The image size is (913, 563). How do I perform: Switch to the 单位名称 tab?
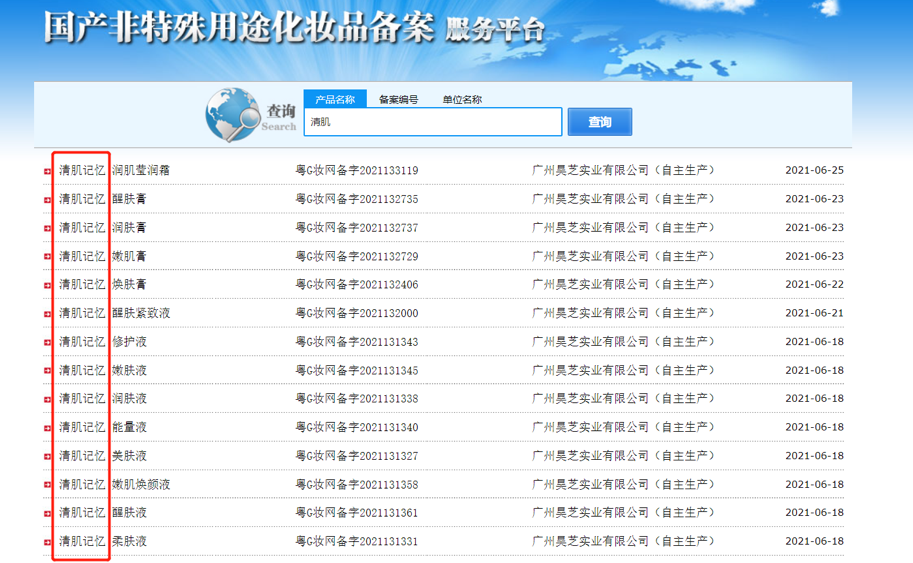(x=462, y=100)
